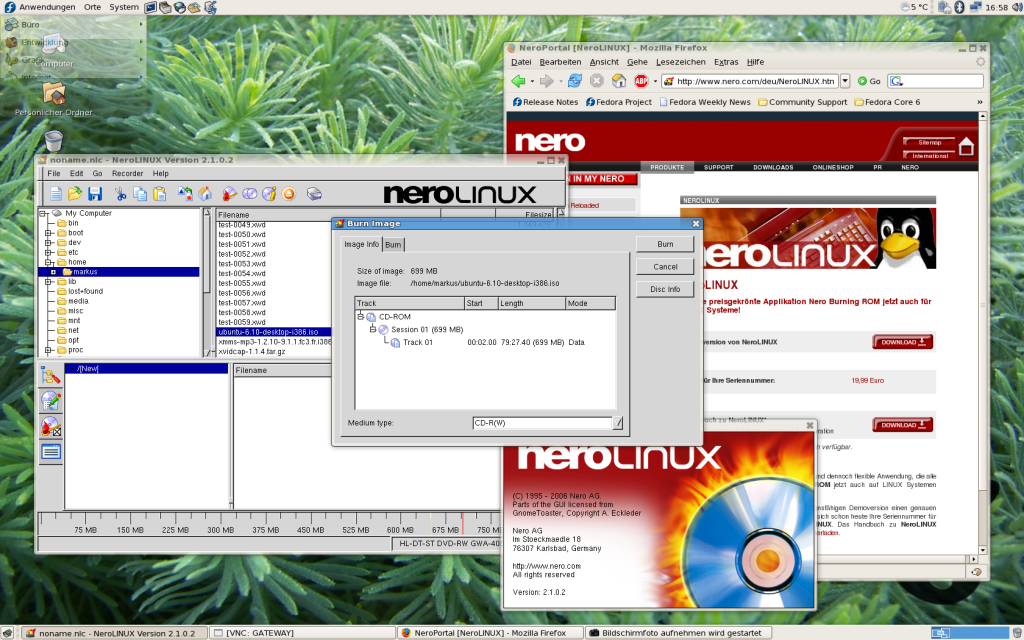Viewport: 1024px width, 640px height.
Task: Click the red ABP Adblock icon in Firefox
Action: pos(641,81)
